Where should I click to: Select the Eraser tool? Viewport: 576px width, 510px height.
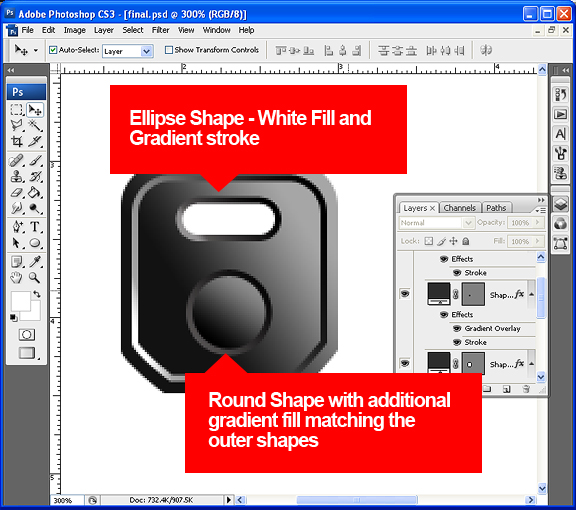point(17,193)
